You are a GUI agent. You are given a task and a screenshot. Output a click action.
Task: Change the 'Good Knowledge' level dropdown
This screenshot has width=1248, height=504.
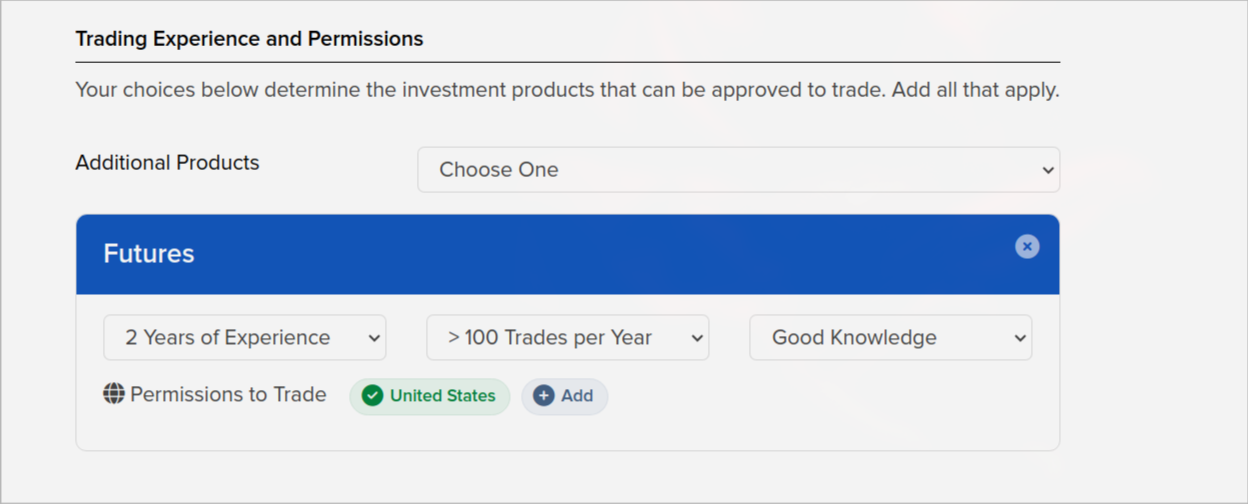pyautogui.click(x=890, y=338)
